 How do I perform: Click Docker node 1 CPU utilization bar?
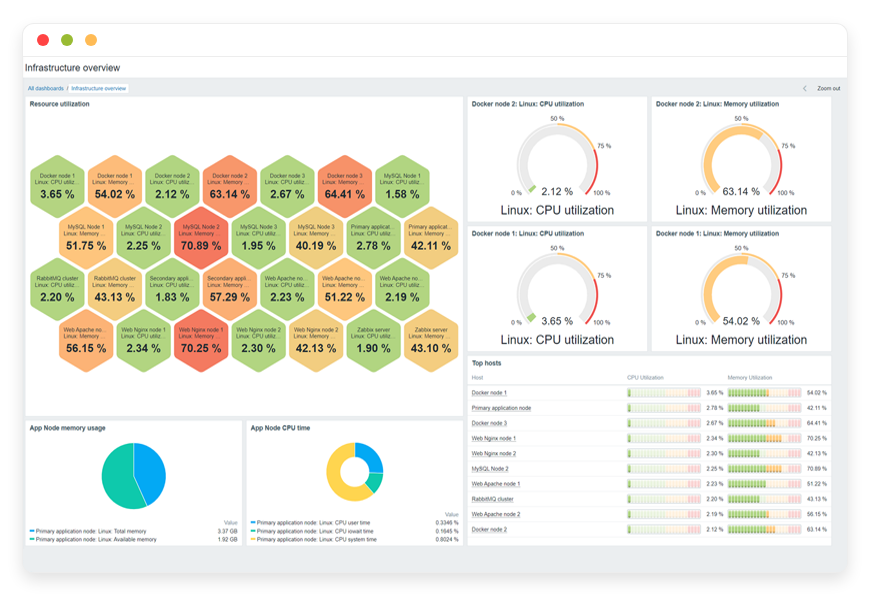point(664,393)
